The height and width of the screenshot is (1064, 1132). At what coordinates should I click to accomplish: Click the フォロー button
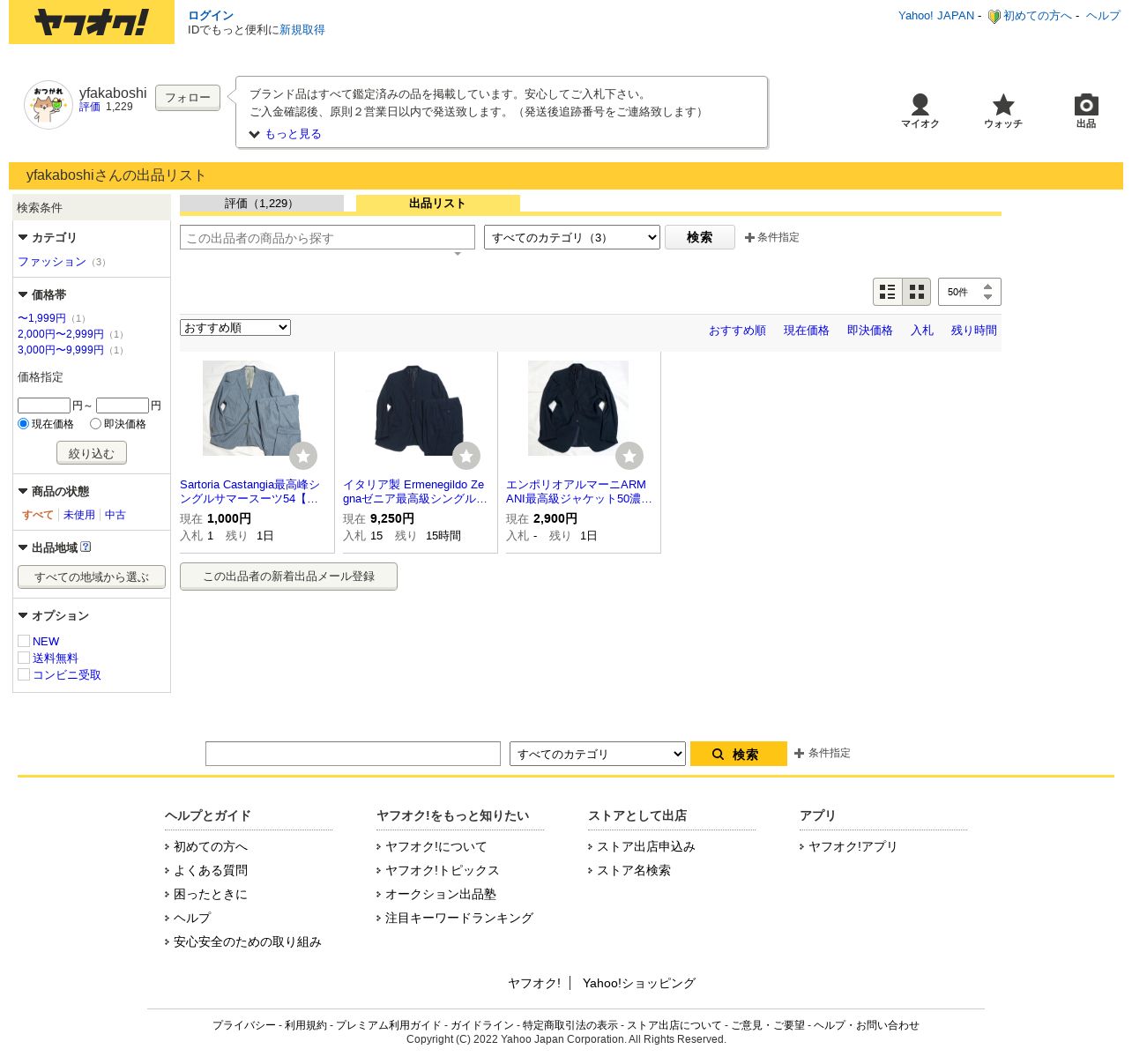point(188,98)
